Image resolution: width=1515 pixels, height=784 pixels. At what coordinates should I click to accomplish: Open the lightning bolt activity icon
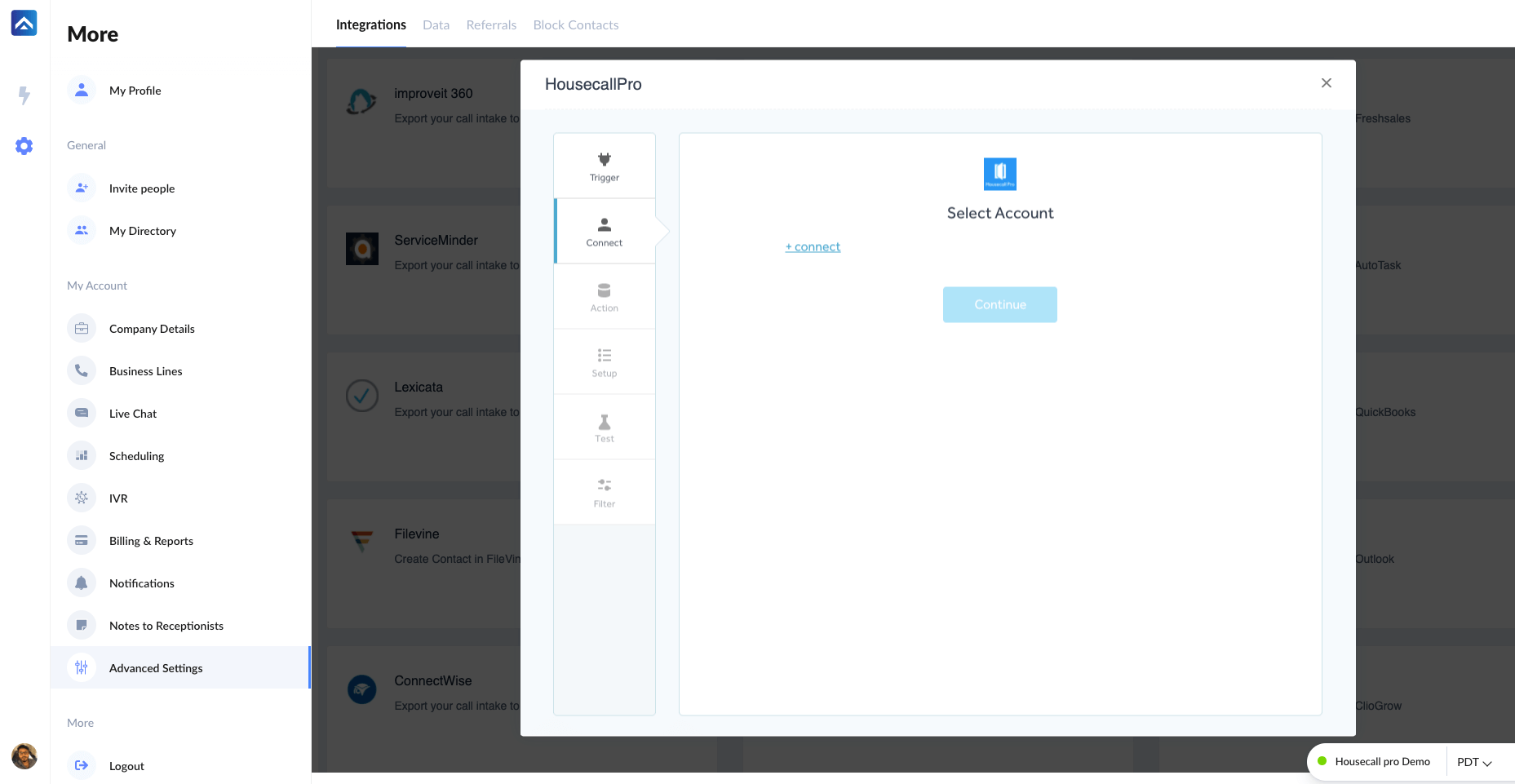pyautogui.click(x=24, y=95)
